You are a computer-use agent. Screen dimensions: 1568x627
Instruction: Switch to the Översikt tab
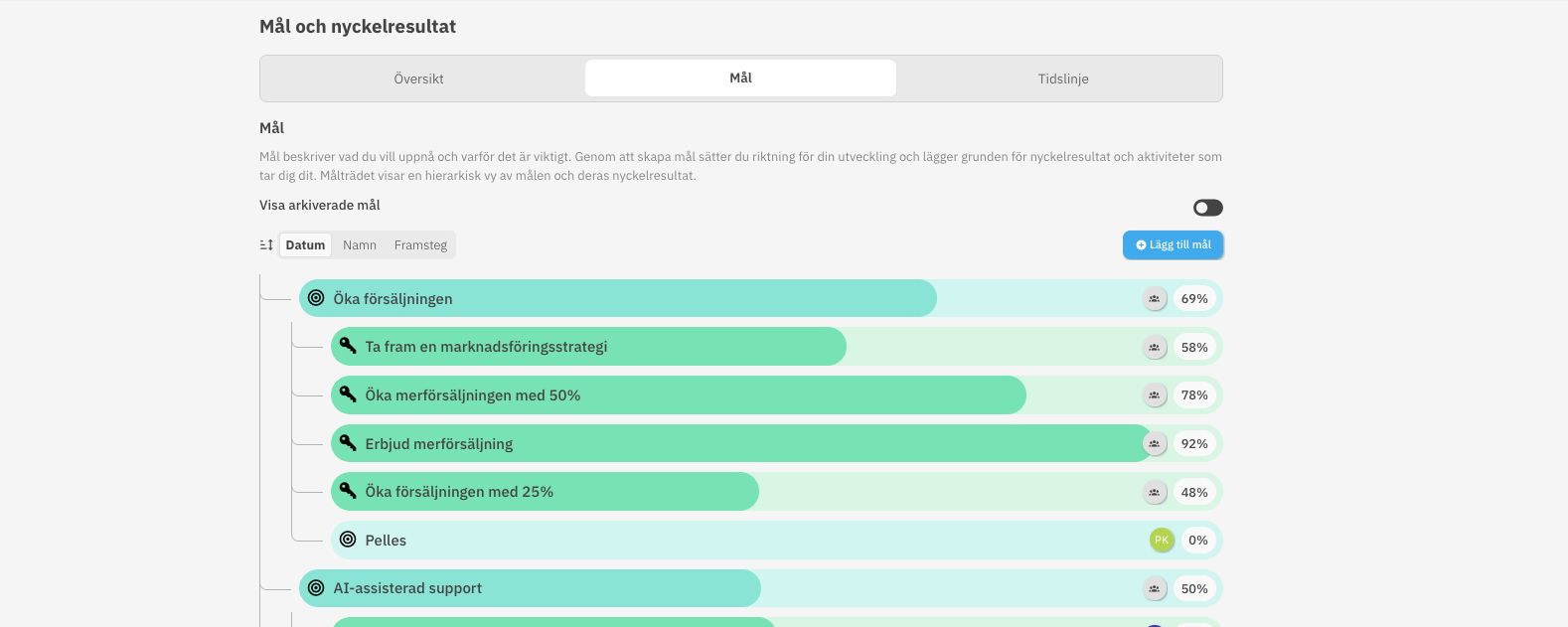point(418,78)
